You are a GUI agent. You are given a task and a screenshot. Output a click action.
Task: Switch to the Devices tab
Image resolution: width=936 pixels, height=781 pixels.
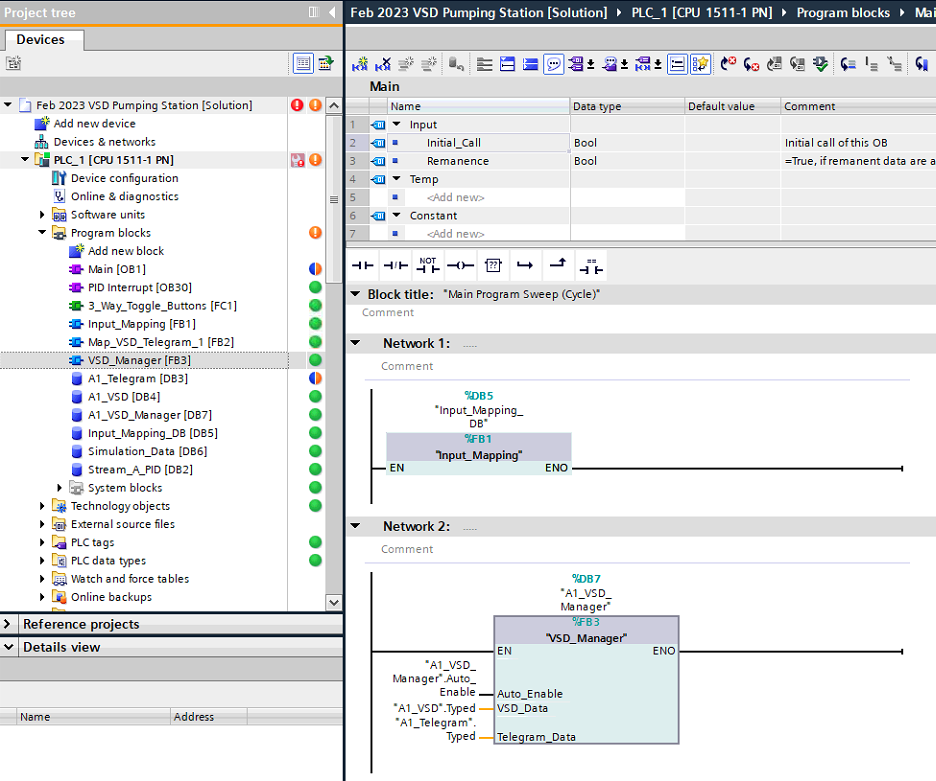pyautogui.click(x=41, y=40)
